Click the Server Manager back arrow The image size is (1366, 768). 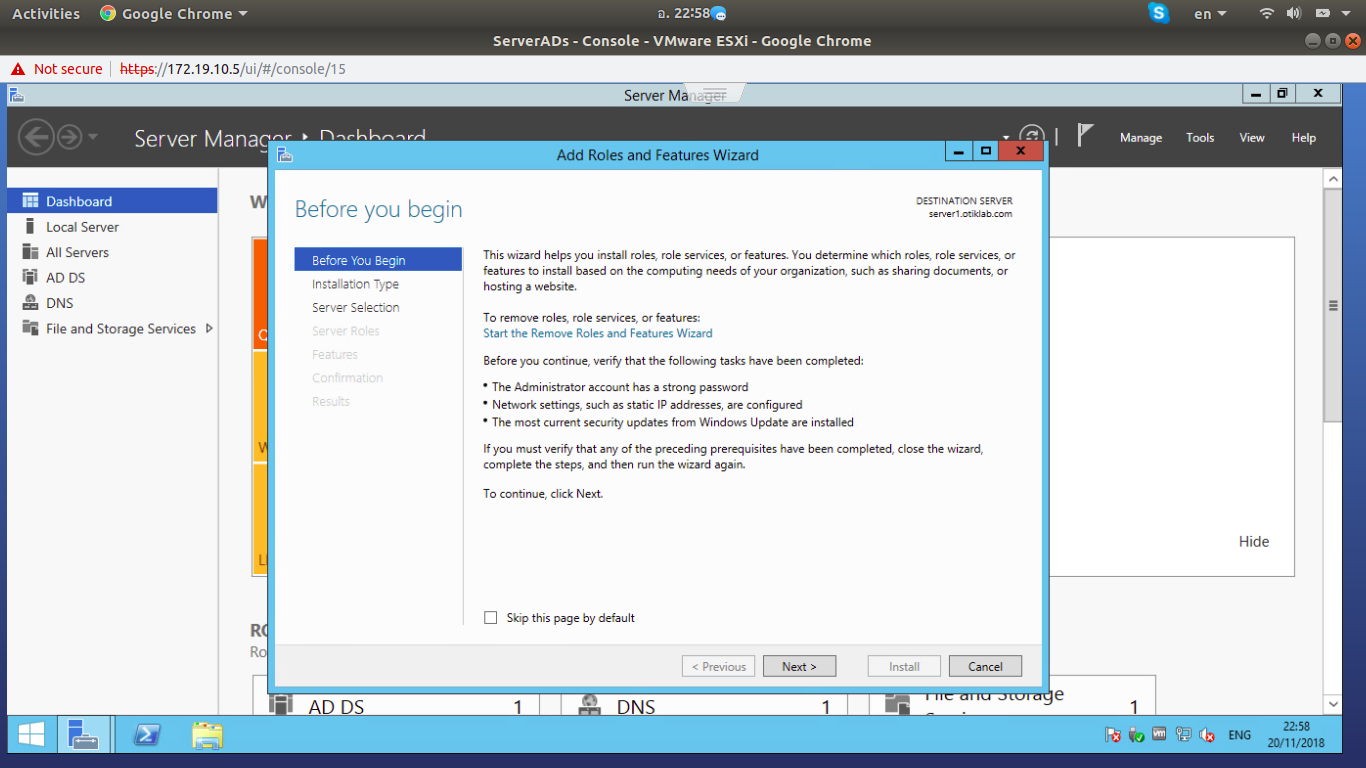click(36, 137)
